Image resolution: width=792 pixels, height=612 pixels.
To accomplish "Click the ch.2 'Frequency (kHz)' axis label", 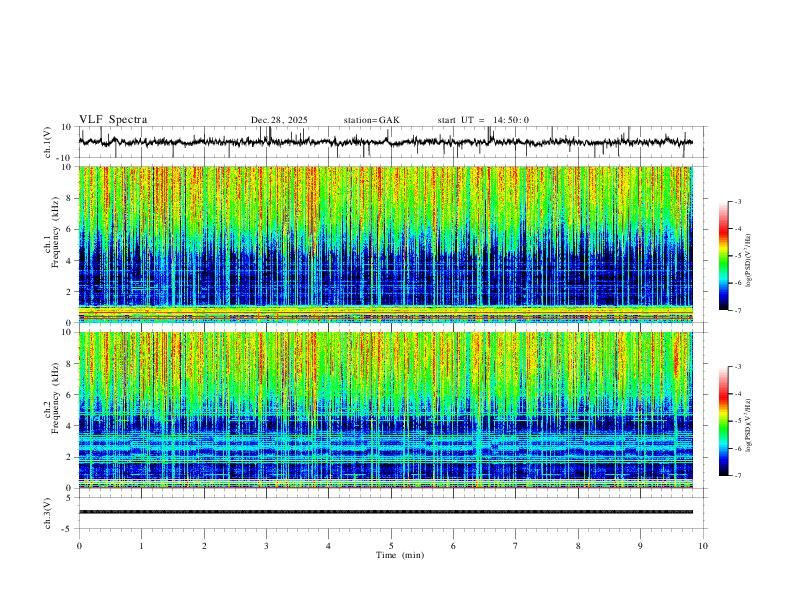I will (x=55, y=398).
